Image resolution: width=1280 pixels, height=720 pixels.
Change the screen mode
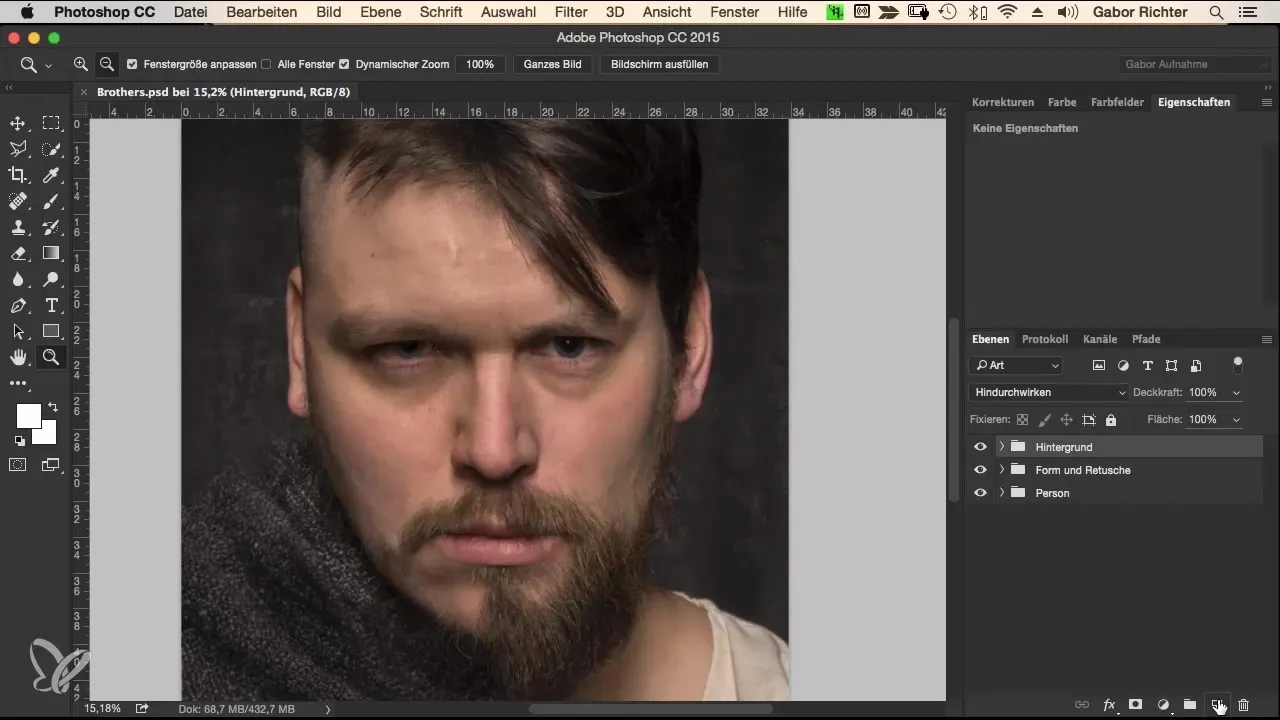tap(51, 465)
